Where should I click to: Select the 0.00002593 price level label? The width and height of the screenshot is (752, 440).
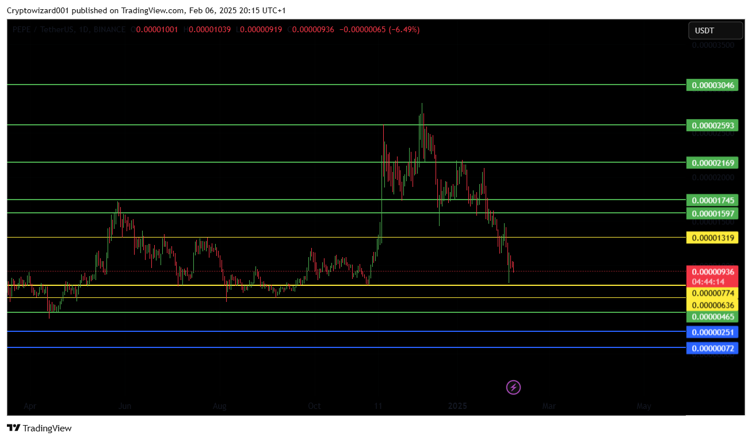713,126
